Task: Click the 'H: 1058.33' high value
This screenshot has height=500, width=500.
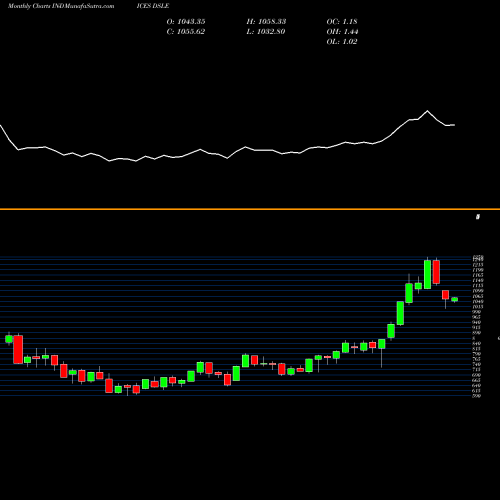Action: pos(266,22)
